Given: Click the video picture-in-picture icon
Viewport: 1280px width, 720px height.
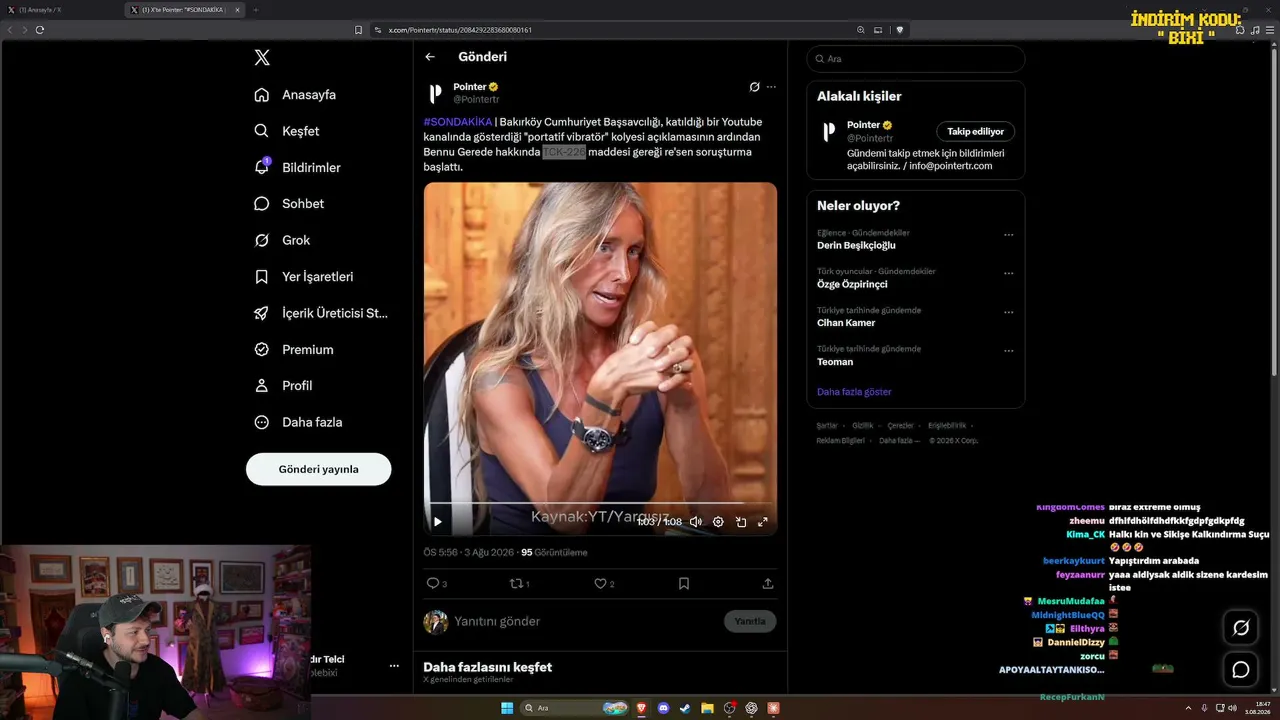Looking at the screenshot, I should click(x=741, y=522).
